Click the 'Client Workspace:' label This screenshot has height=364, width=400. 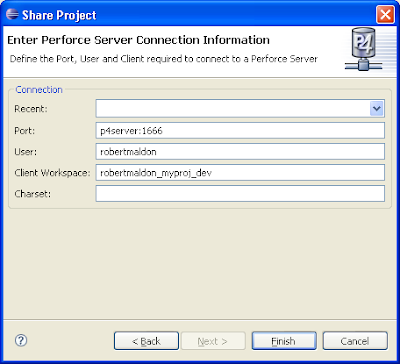tap(52, 173)
